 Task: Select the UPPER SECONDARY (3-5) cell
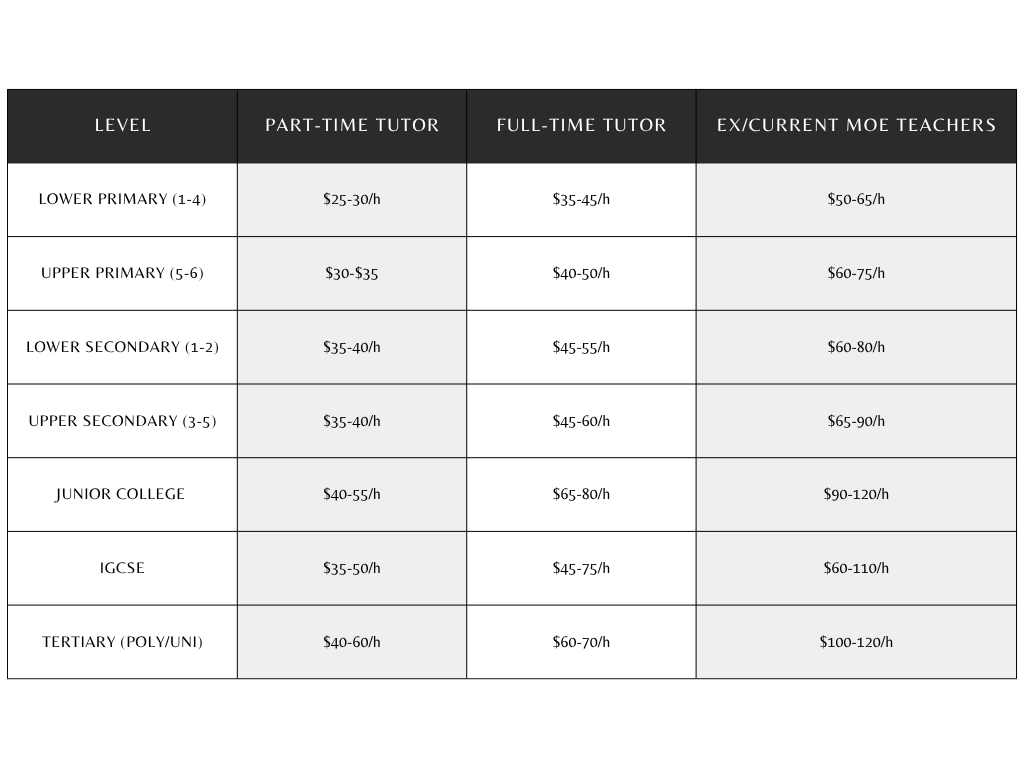click(x=122, y=421)
